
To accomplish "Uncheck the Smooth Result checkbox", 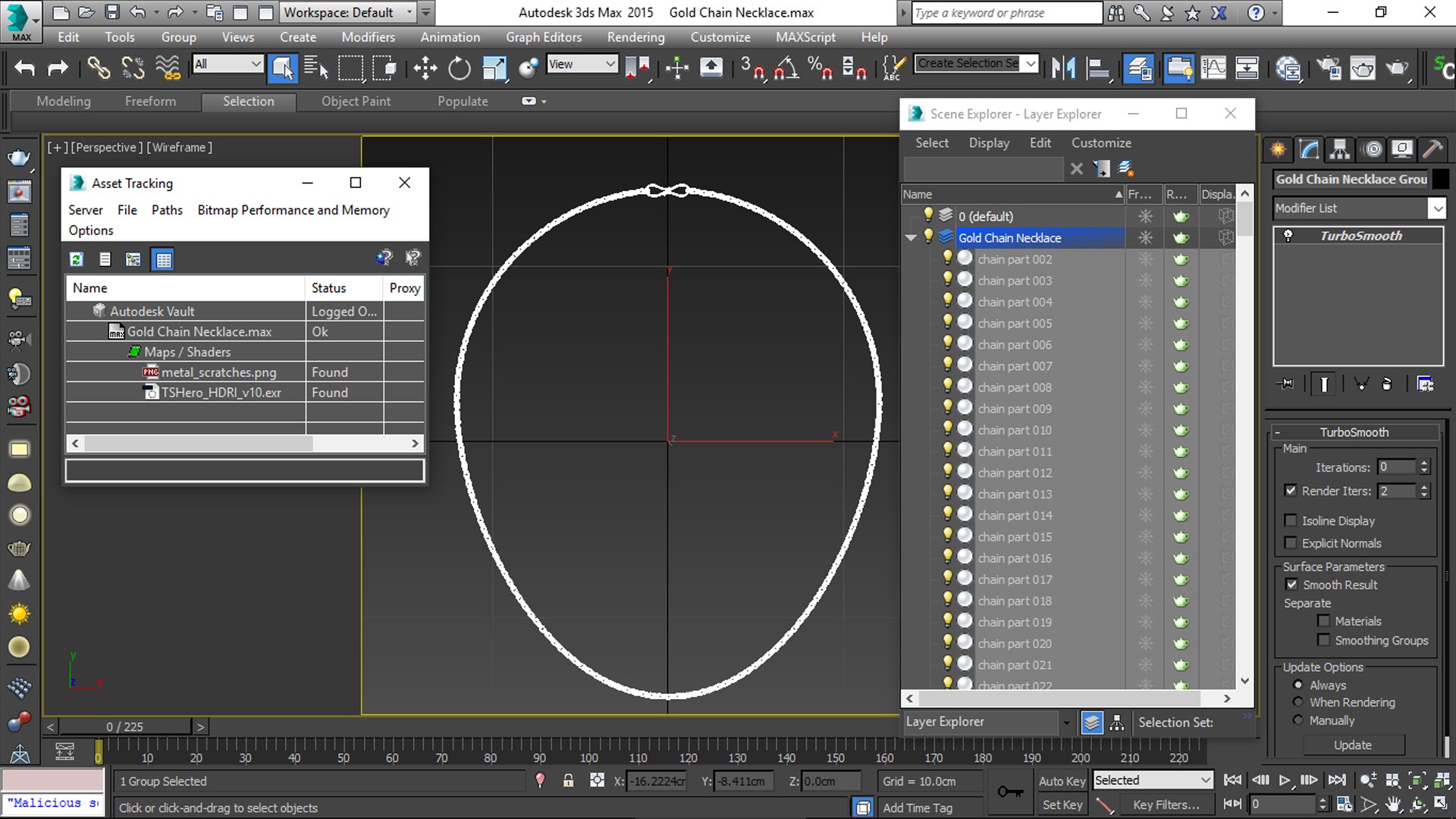I will point(1291,585).
